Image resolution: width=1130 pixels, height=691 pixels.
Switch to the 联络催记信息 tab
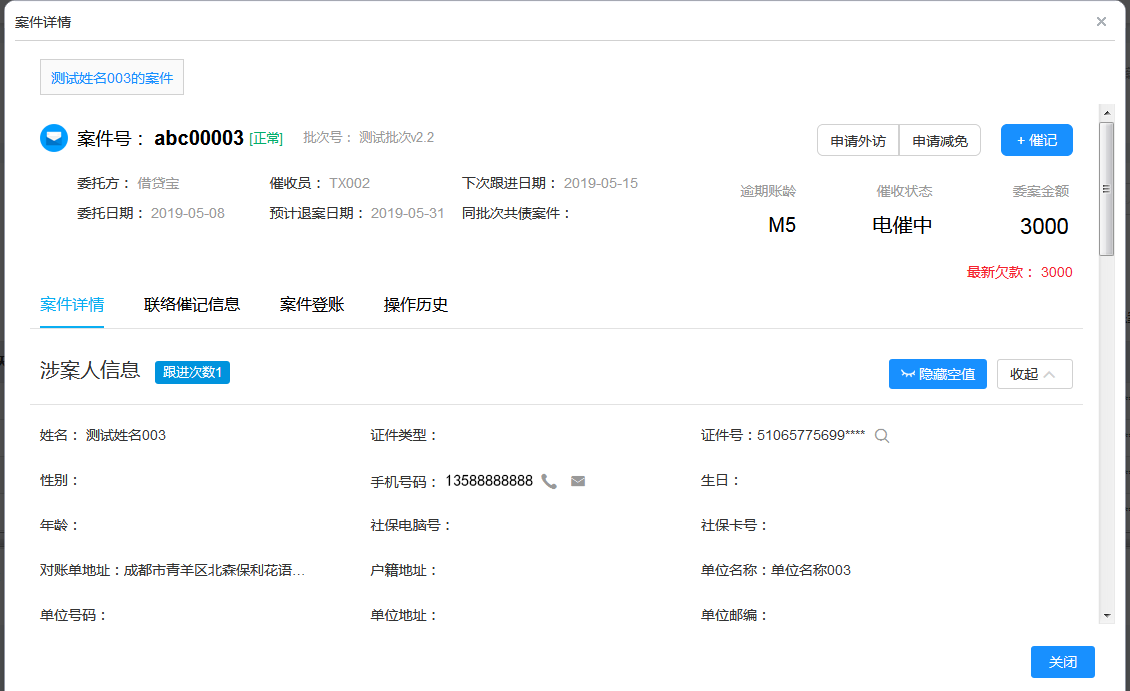tap(192, 305)
